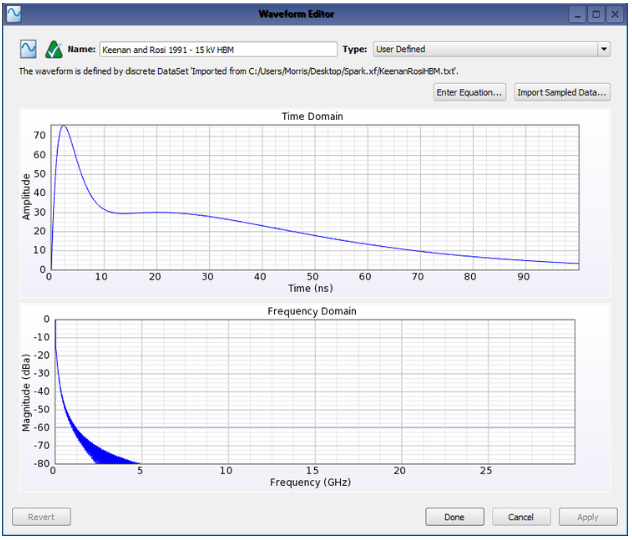Click the Time (ns) axis label

[x=312, y=288]
